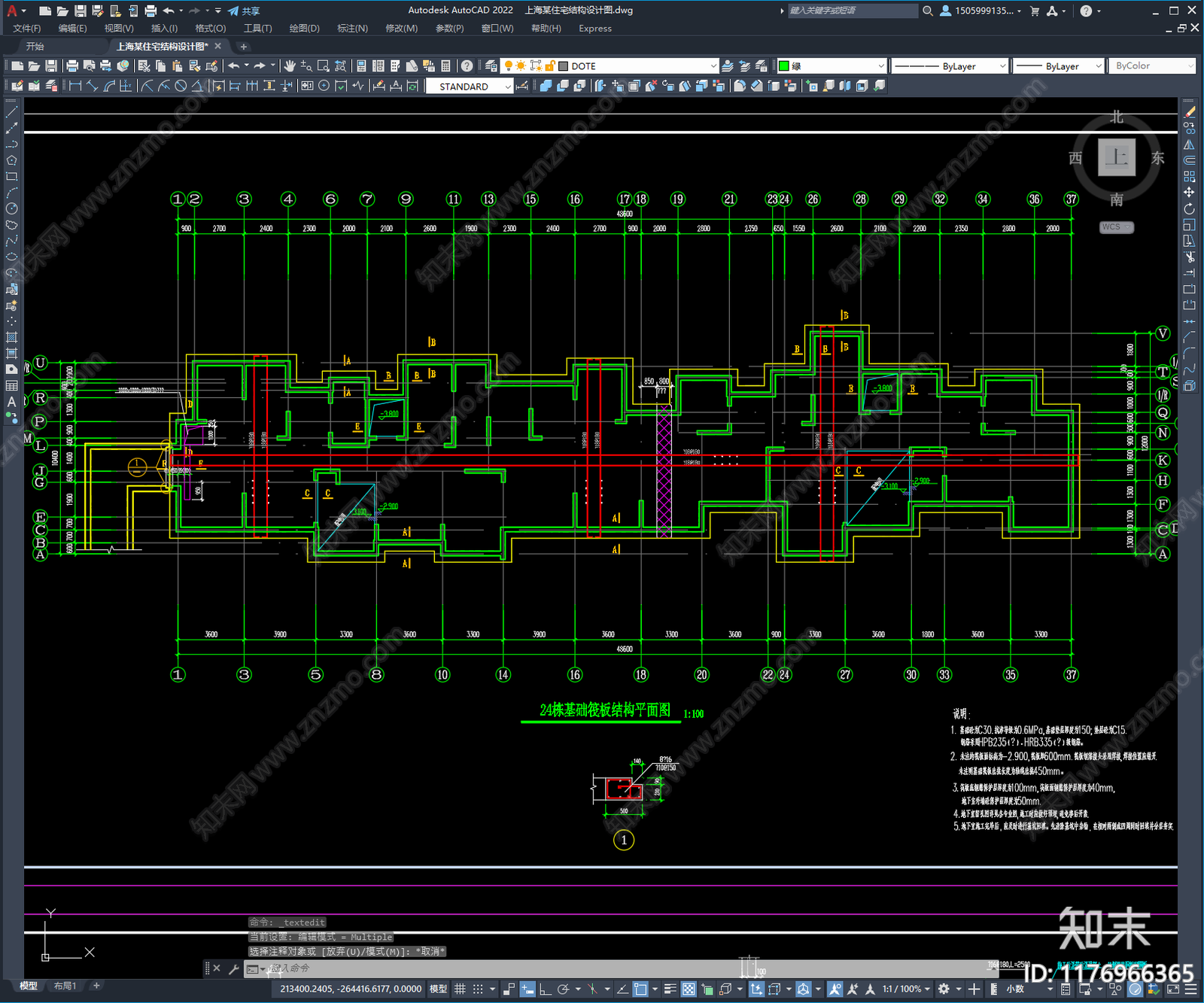
Task: Switch to the 开始 tab
Action: 35,47
